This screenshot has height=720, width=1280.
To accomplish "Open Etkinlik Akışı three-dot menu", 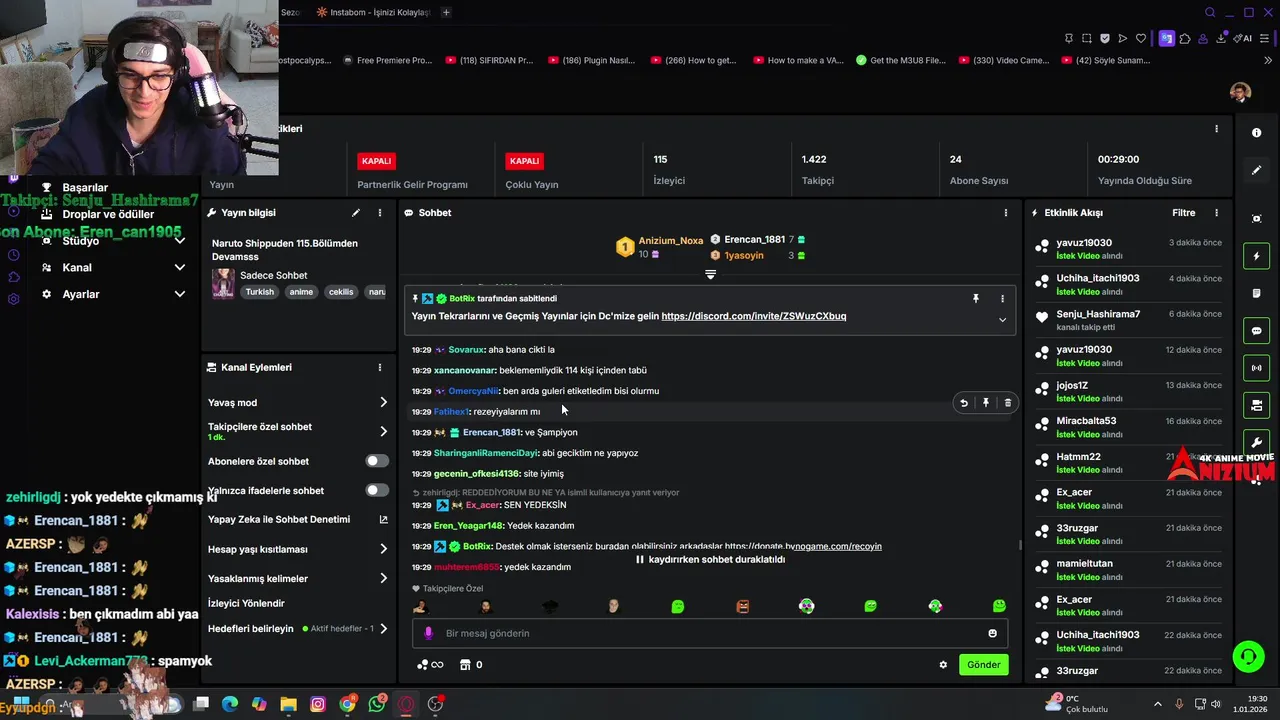I will (x=1216, y=213).
